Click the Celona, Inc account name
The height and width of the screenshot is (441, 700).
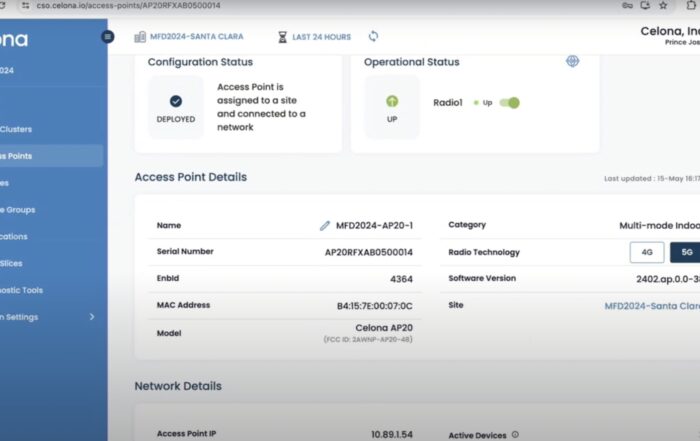(x=670, y=31)
